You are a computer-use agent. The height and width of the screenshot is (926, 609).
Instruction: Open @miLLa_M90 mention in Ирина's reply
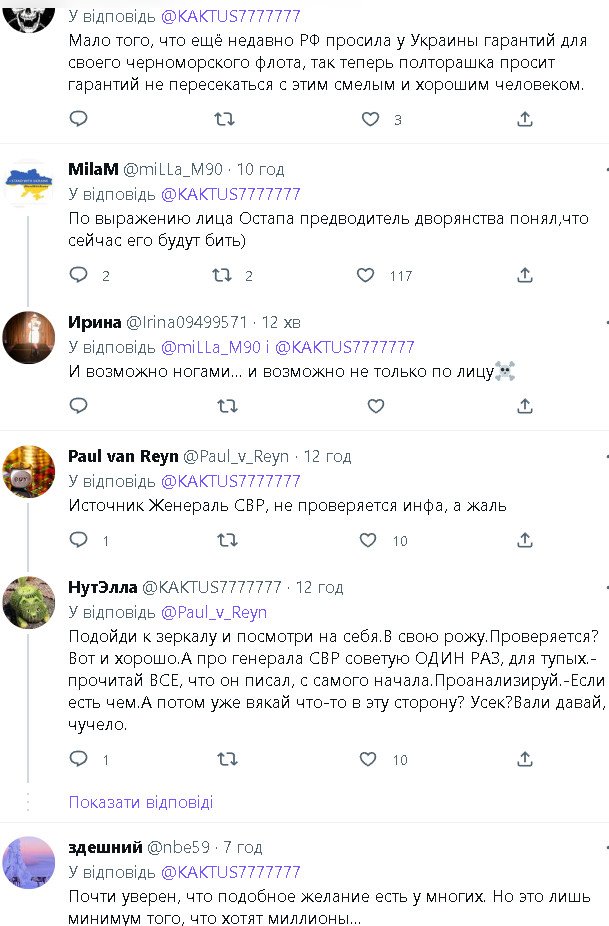tap(207, 347)
